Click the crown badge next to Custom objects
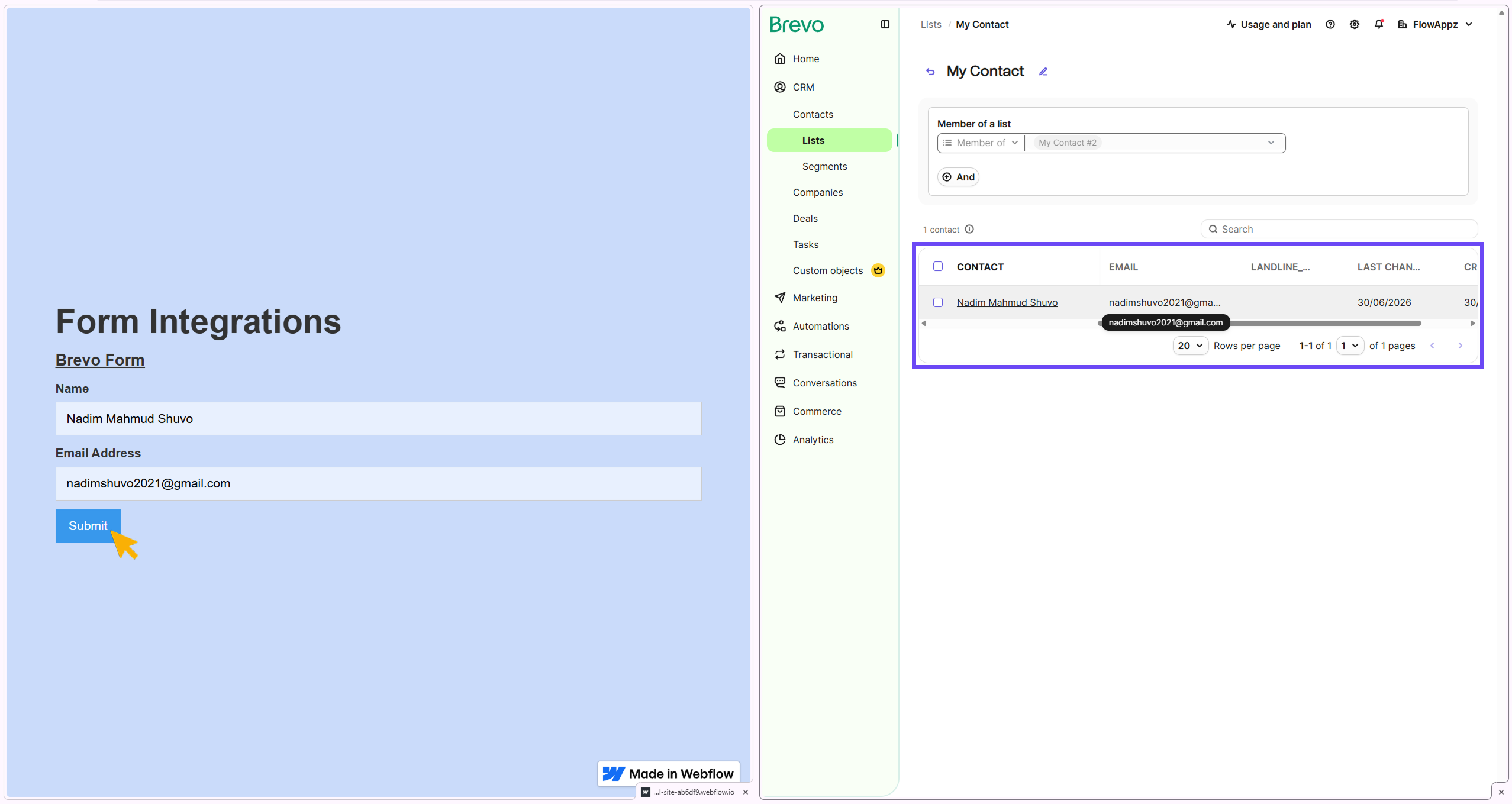The image size is (1512, 804). (x=878, y=270)
